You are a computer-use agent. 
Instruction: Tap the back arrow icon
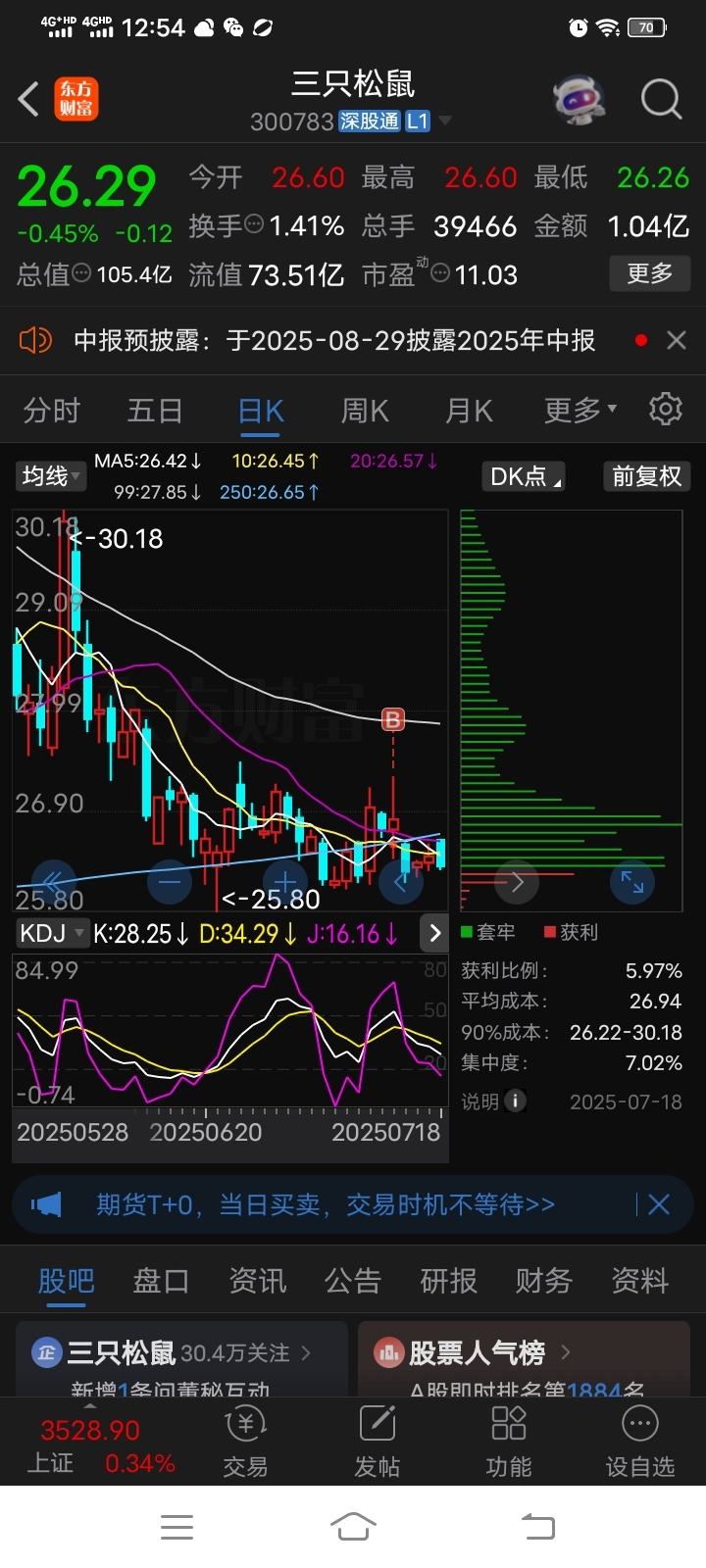coord(29,99)
